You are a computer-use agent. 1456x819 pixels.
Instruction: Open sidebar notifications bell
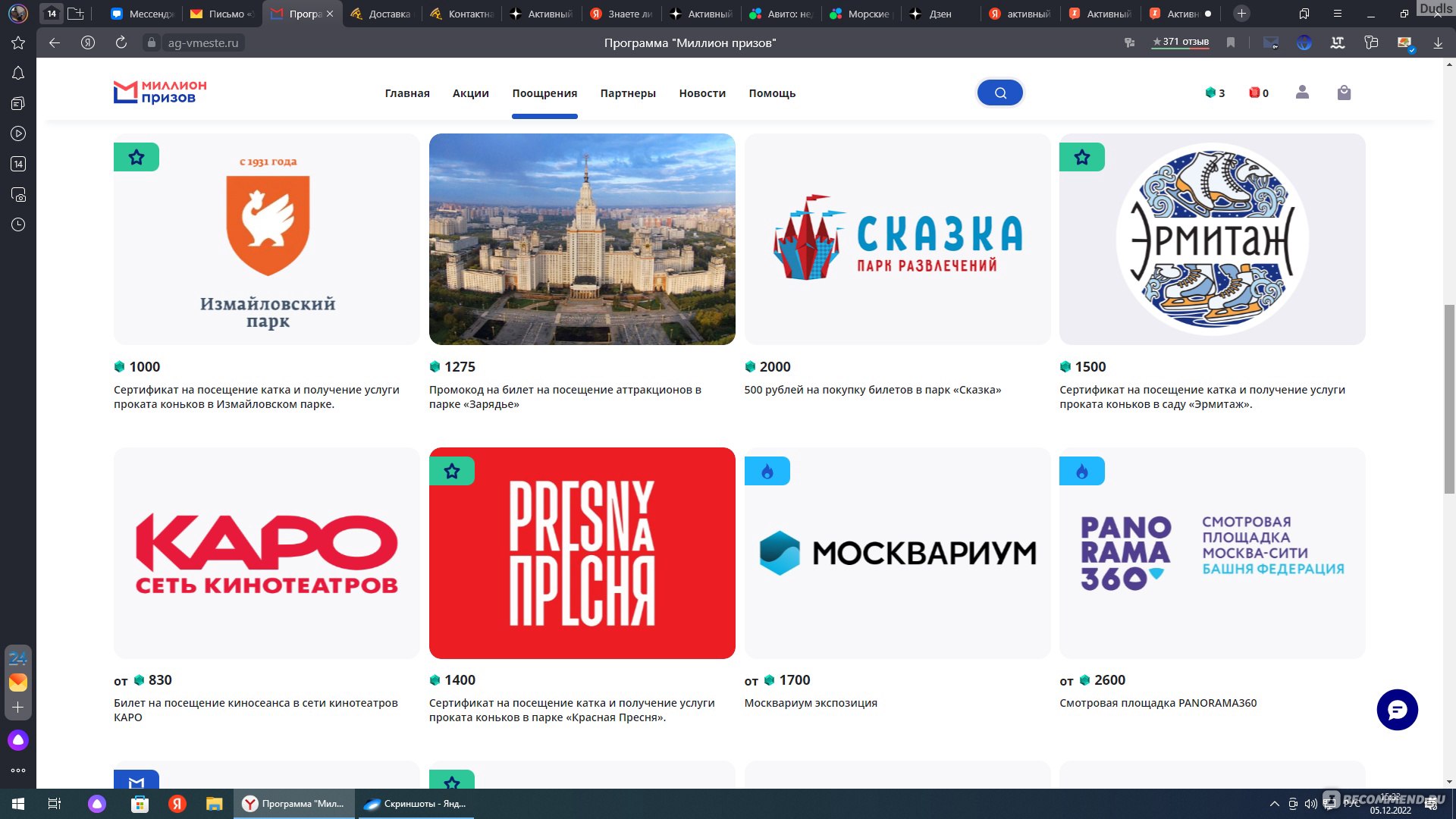(18, 73)
